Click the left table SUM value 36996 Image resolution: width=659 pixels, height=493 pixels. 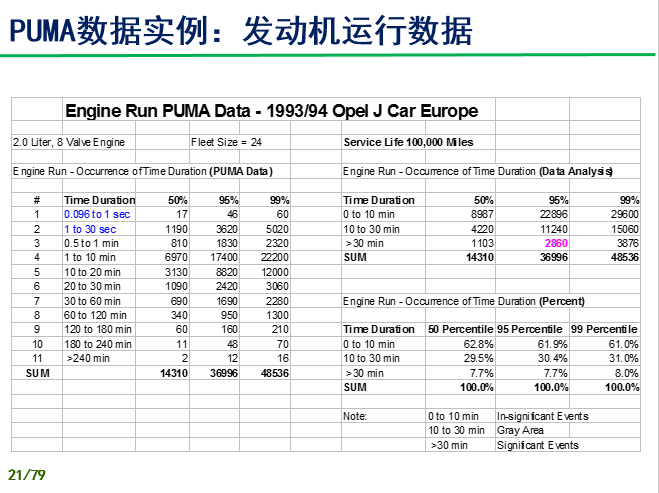coord(224,373)
